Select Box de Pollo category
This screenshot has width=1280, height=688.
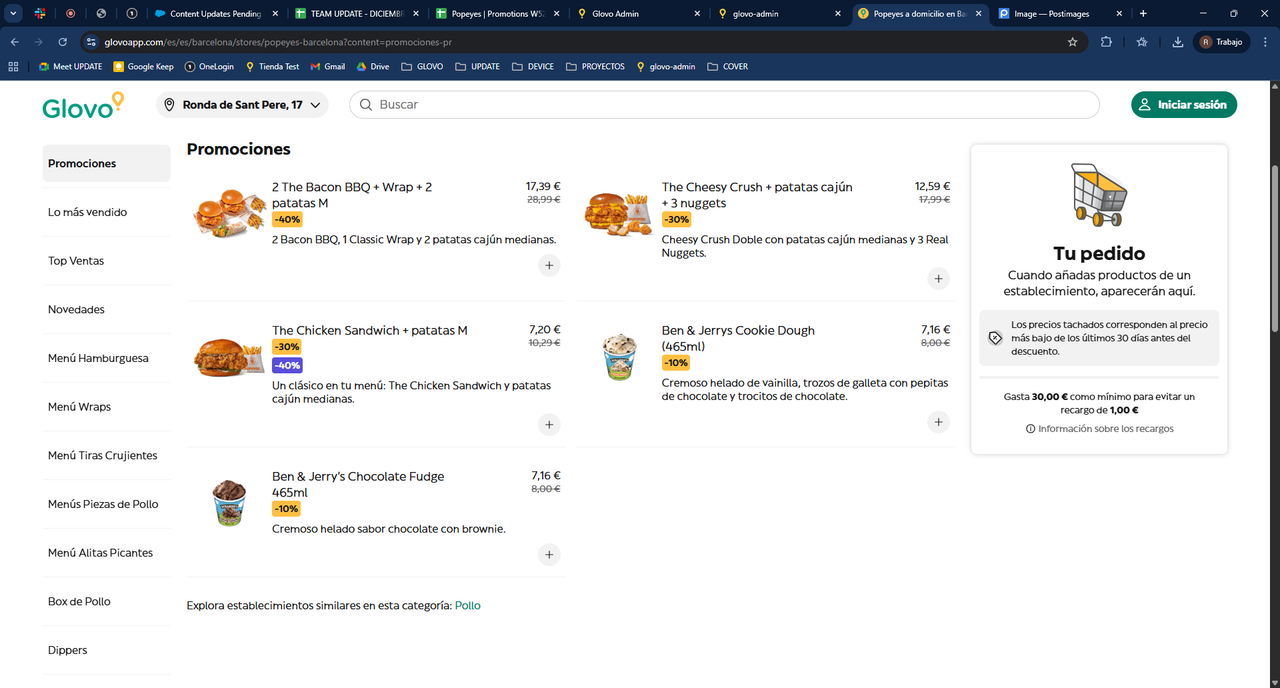(x=106, y=602)
